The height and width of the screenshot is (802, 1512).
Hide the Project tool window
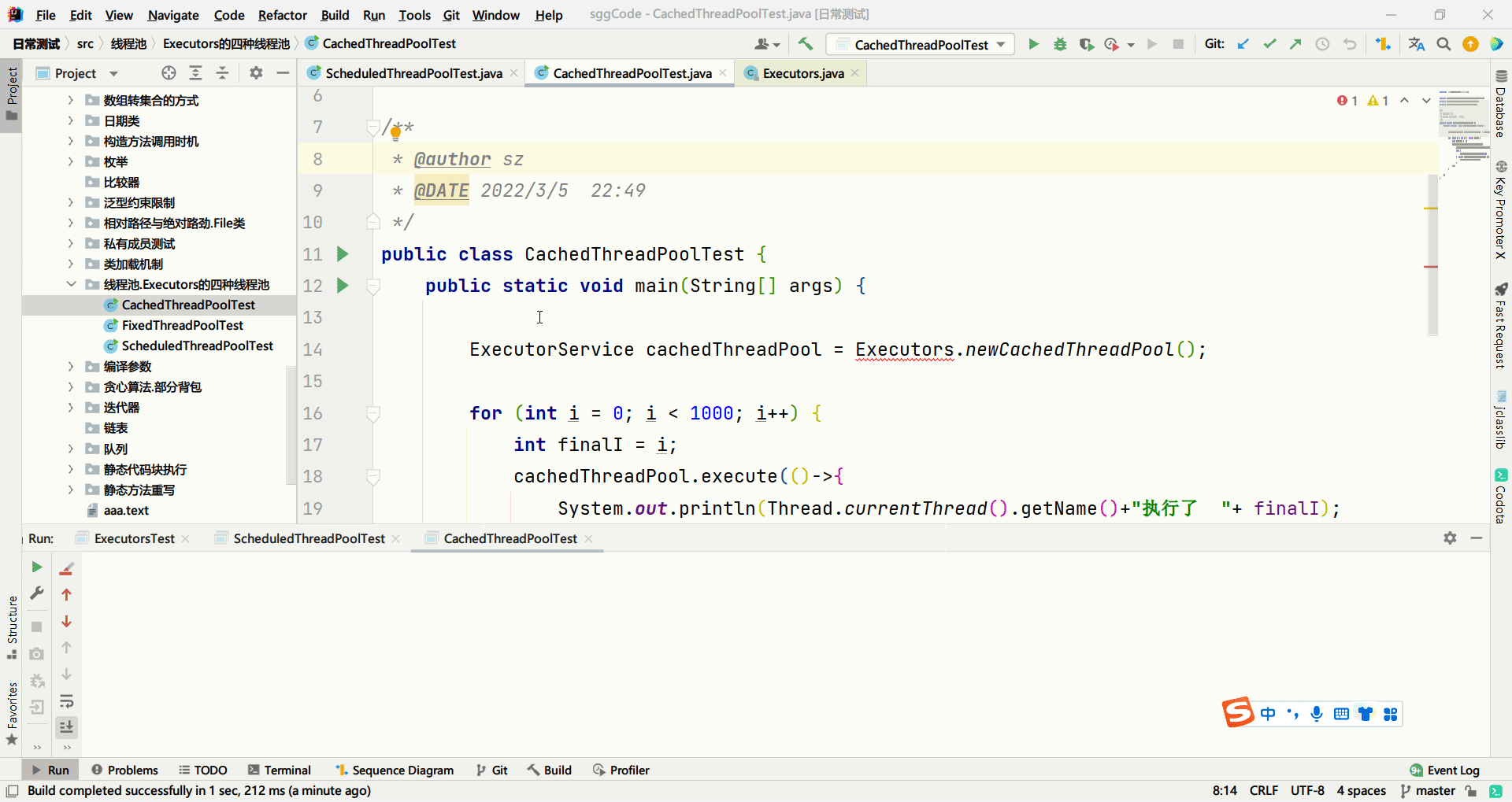[283, 73]
